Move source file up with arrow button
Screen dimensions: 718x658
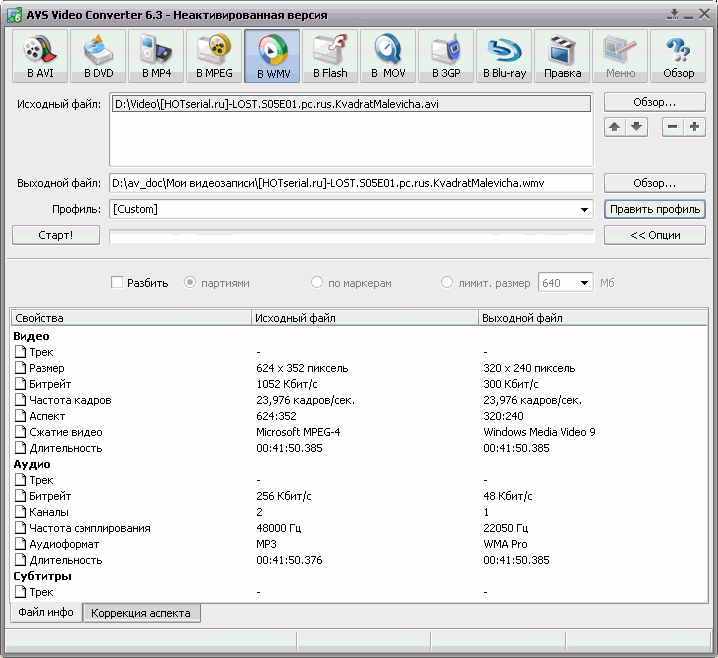(x=615, y=127)
